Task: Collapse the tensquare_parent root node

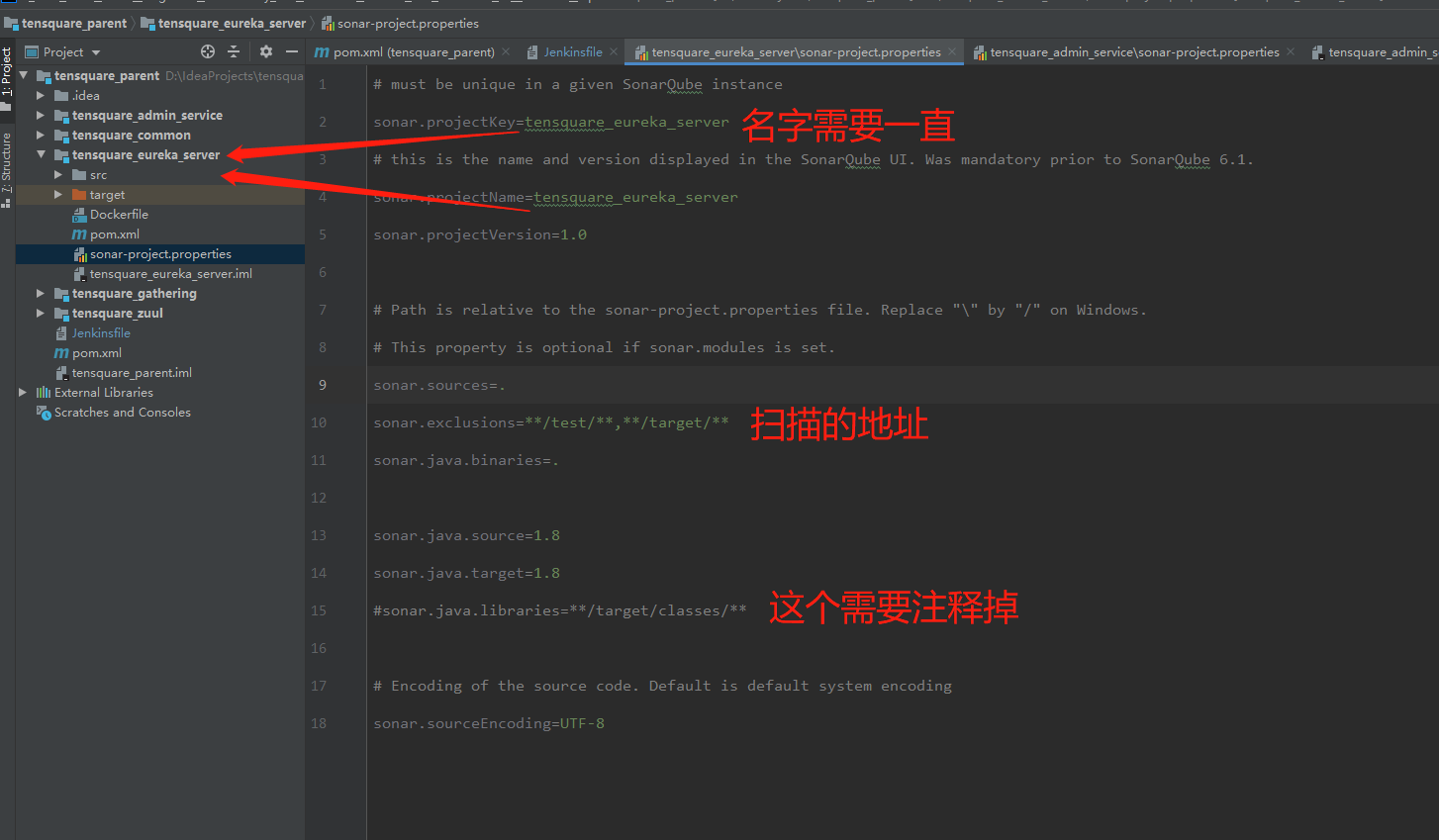Action: click(x=24, y=75)
